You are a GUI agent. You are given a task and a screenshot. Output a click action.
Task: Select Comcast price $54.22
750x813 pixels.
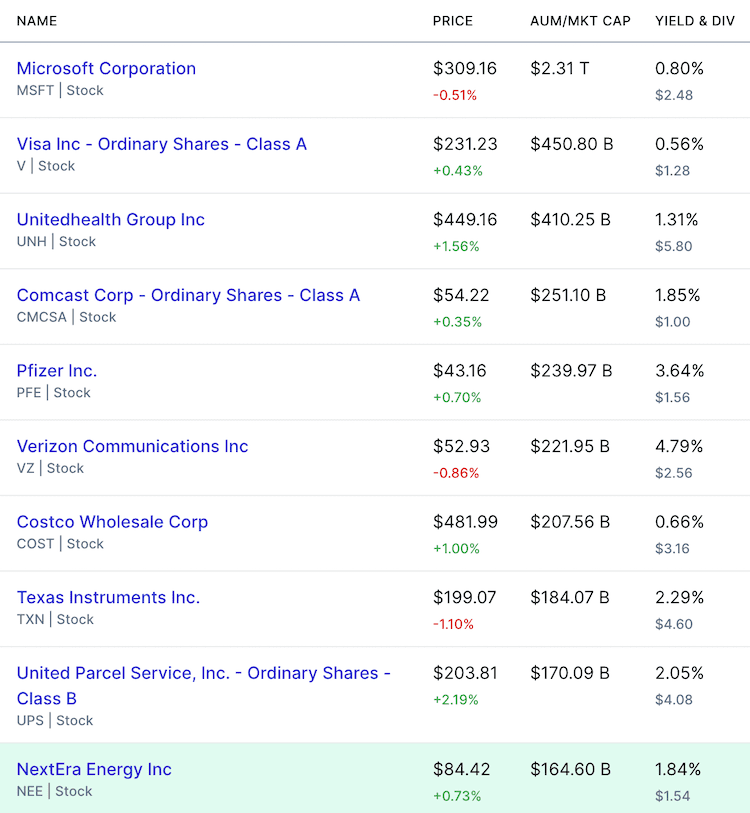tap(461, 296)
